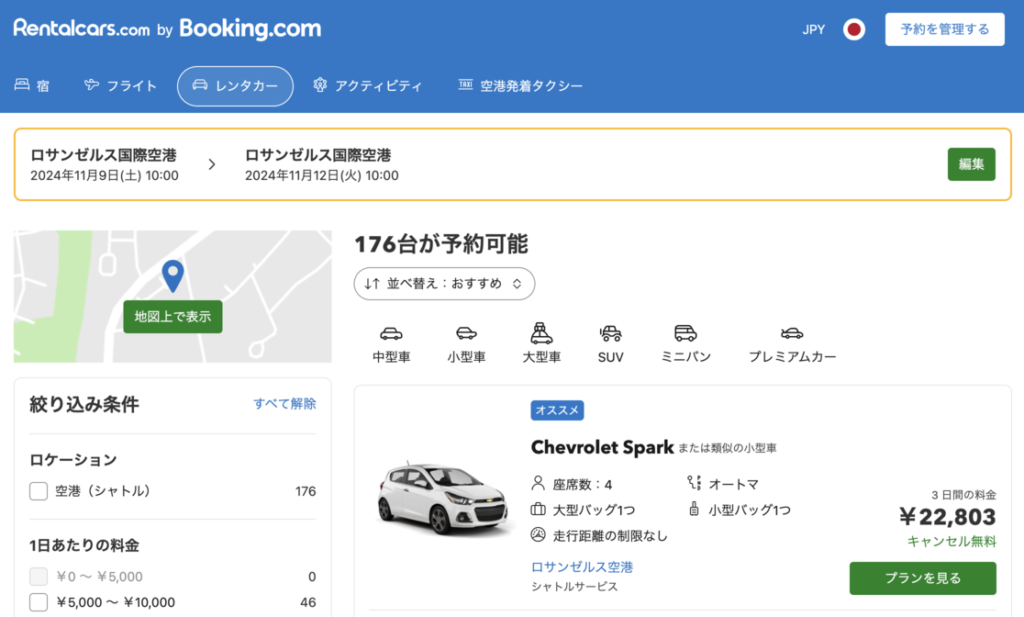Image resolution: width=1024 pixels, height=617 pixels.
Task: Click the disabled ¥0〜¥5,000 checkbox
Action: click(39, 576)
